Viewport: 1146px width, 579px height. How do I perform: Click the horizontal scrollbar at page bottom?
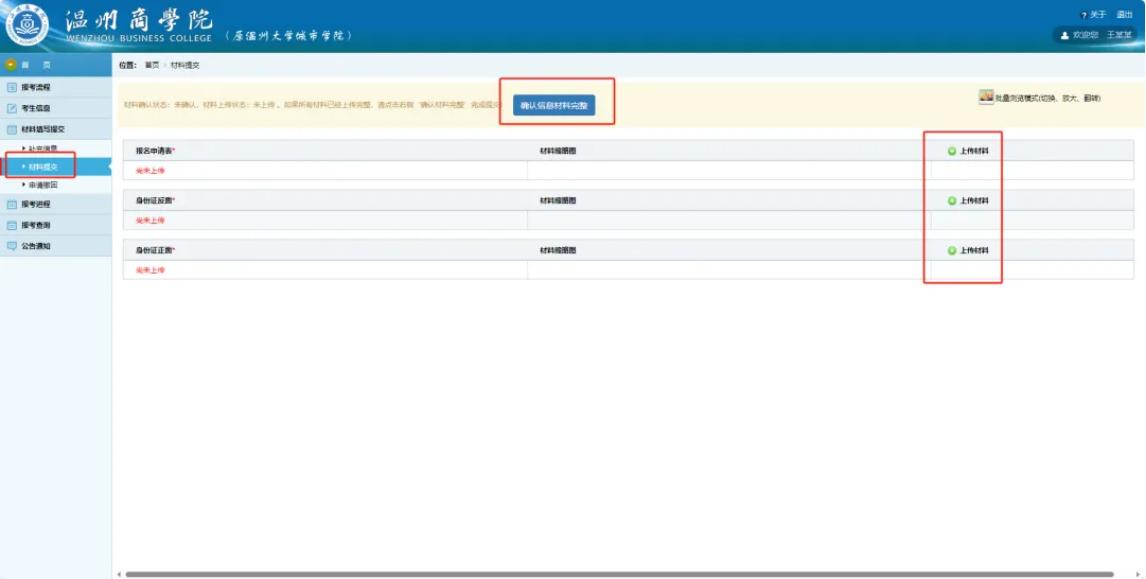click(600, 574)
